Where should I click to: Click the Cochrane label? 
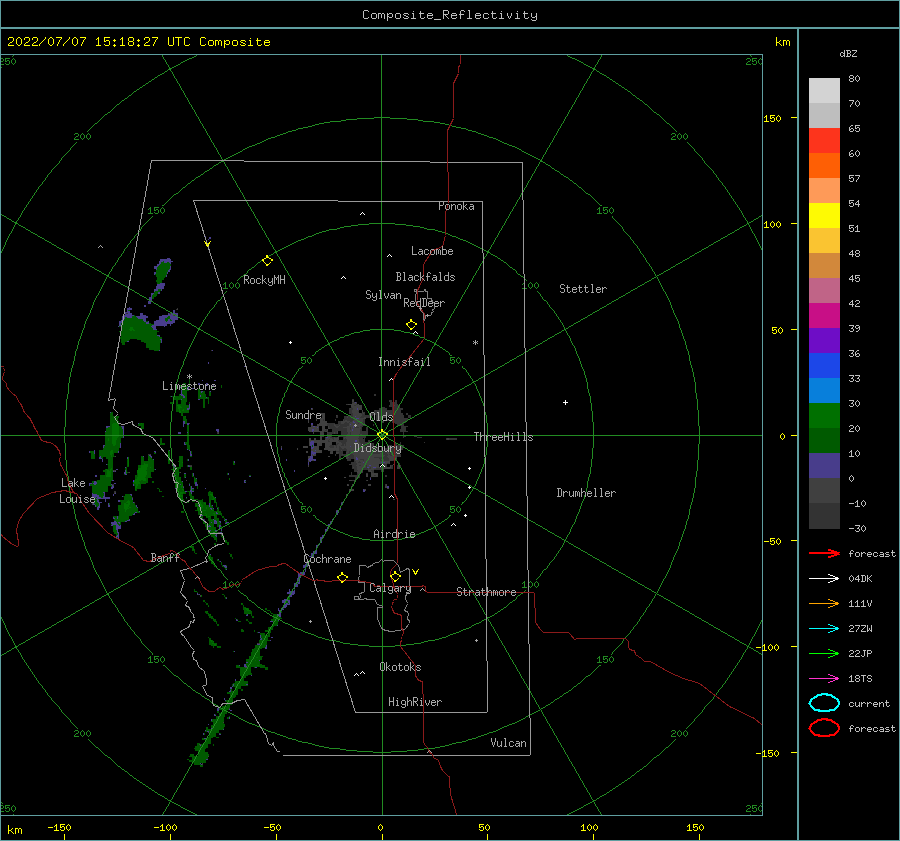327,559
